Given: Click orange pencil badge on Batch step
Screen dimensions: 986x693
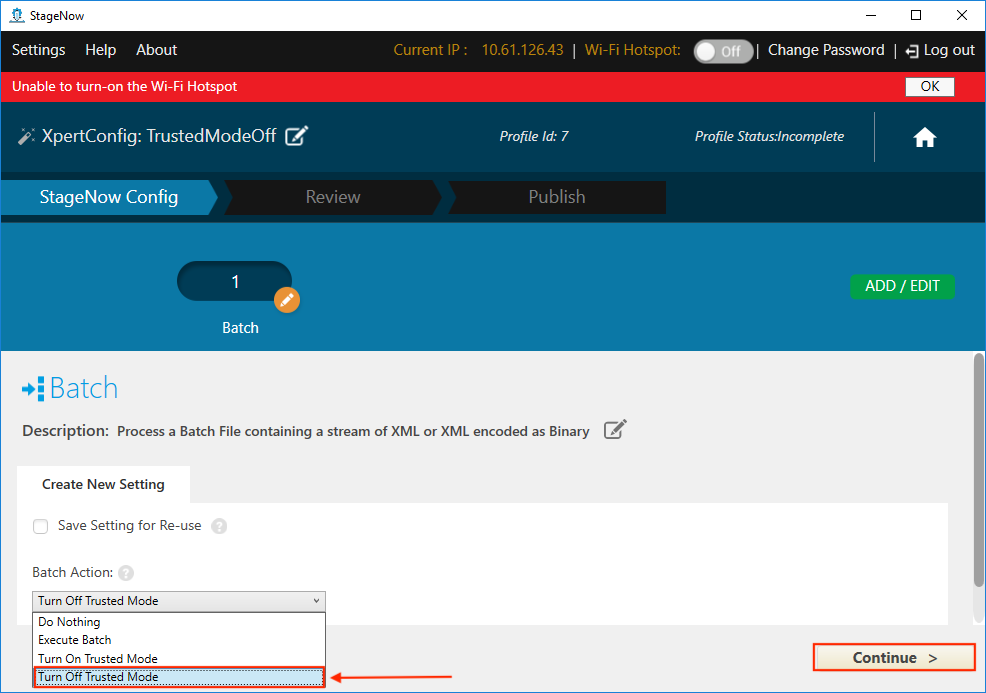Looking at the screenshot, I should [x=287, y=299].
